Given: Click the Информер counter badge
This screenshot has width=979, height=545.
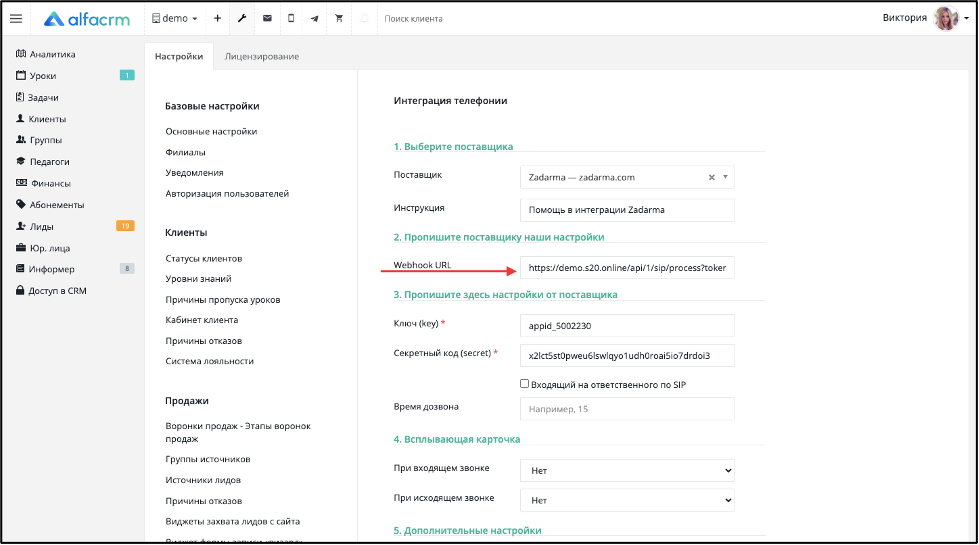Looking at the screenshot, I should tap(127, 268).
